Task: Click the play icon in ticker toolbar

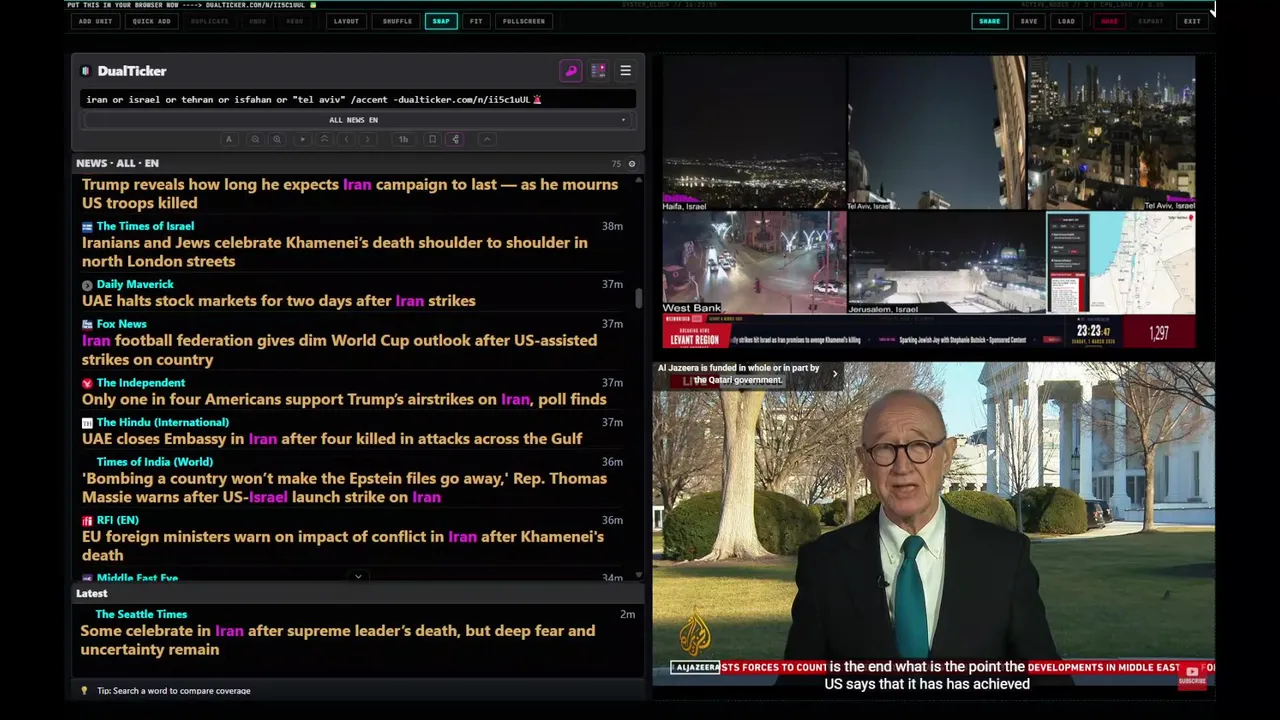Action: 303,139
